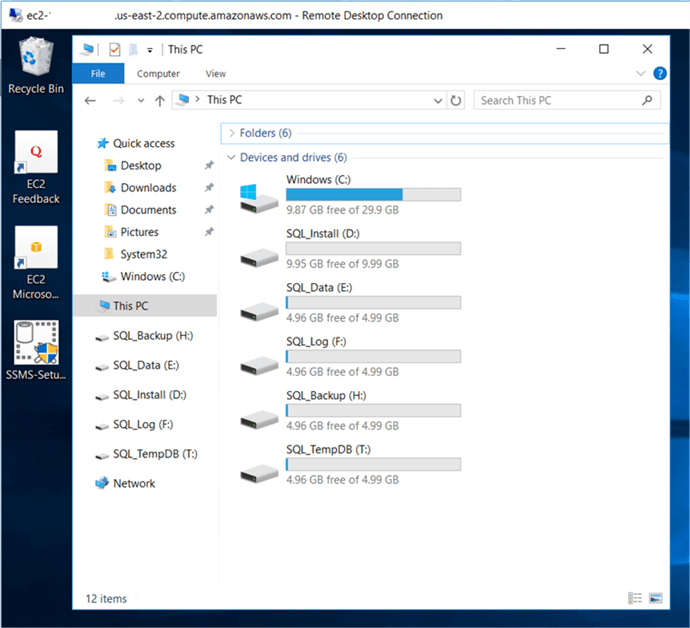
Task: Click the Back arrow navigation icon
Action: 90,100
